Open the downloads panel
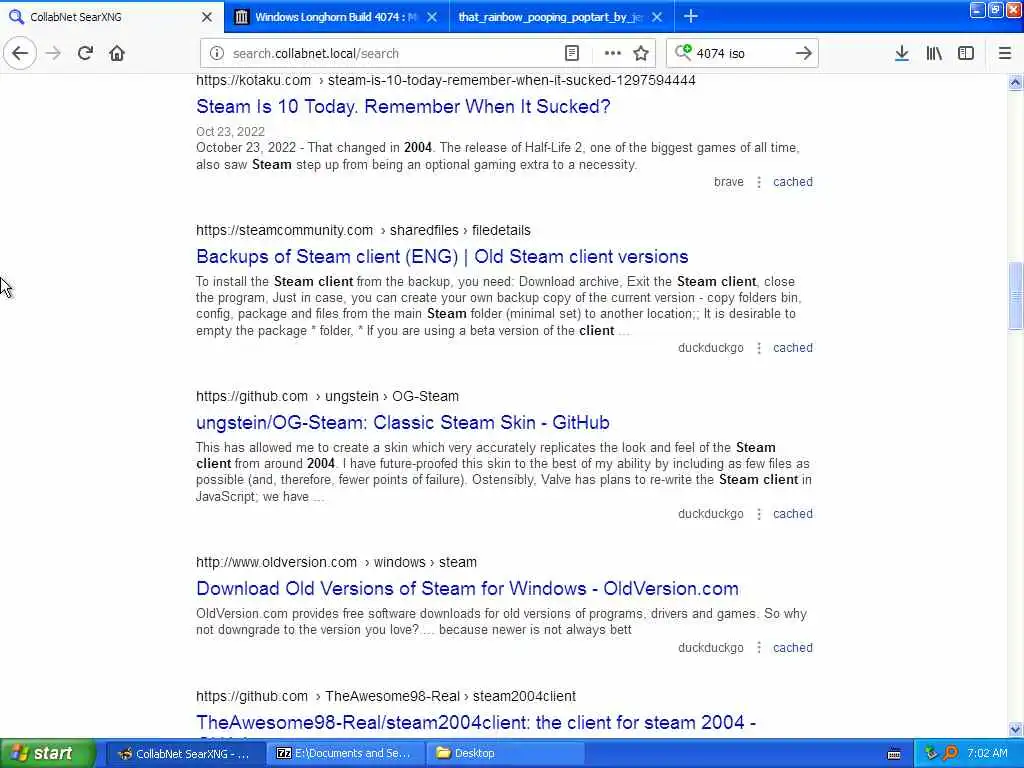 coord(902,54)
